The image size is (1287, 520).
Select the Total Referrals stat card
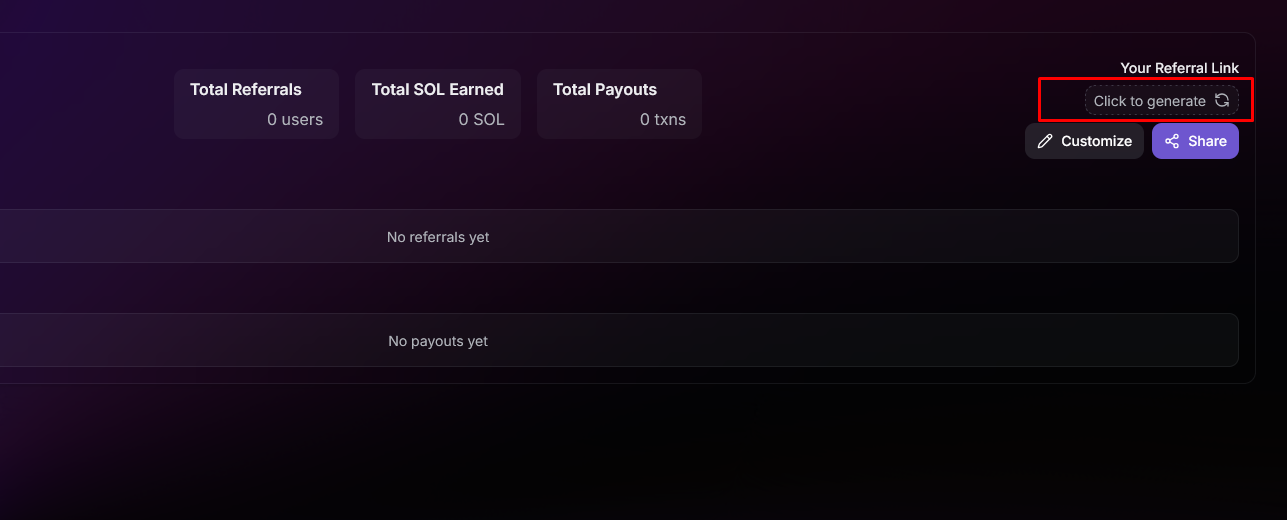click(x=256, y=104)
